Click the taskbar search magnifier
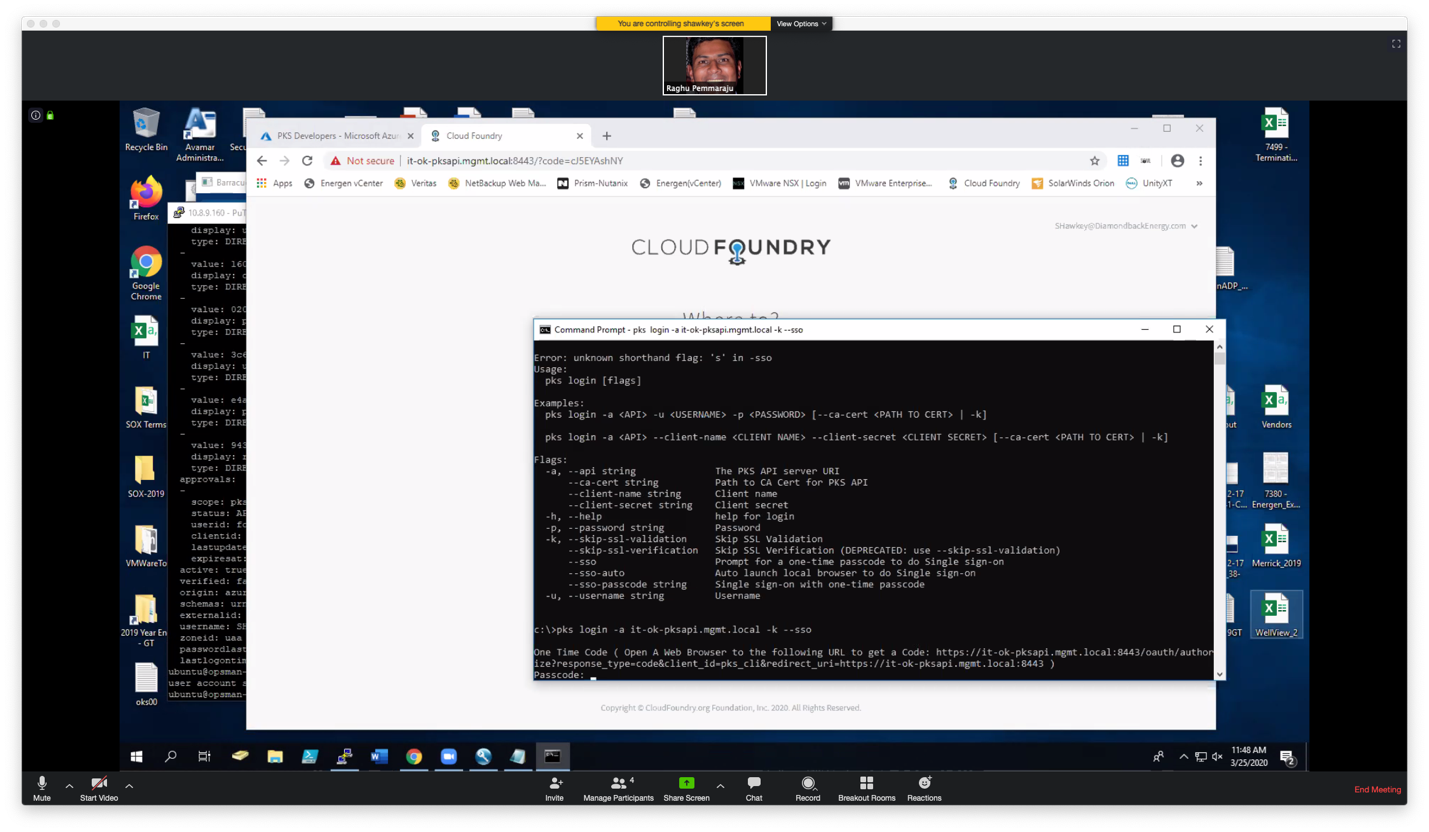The image size is (1429, 832). click(x=171, y=757)
